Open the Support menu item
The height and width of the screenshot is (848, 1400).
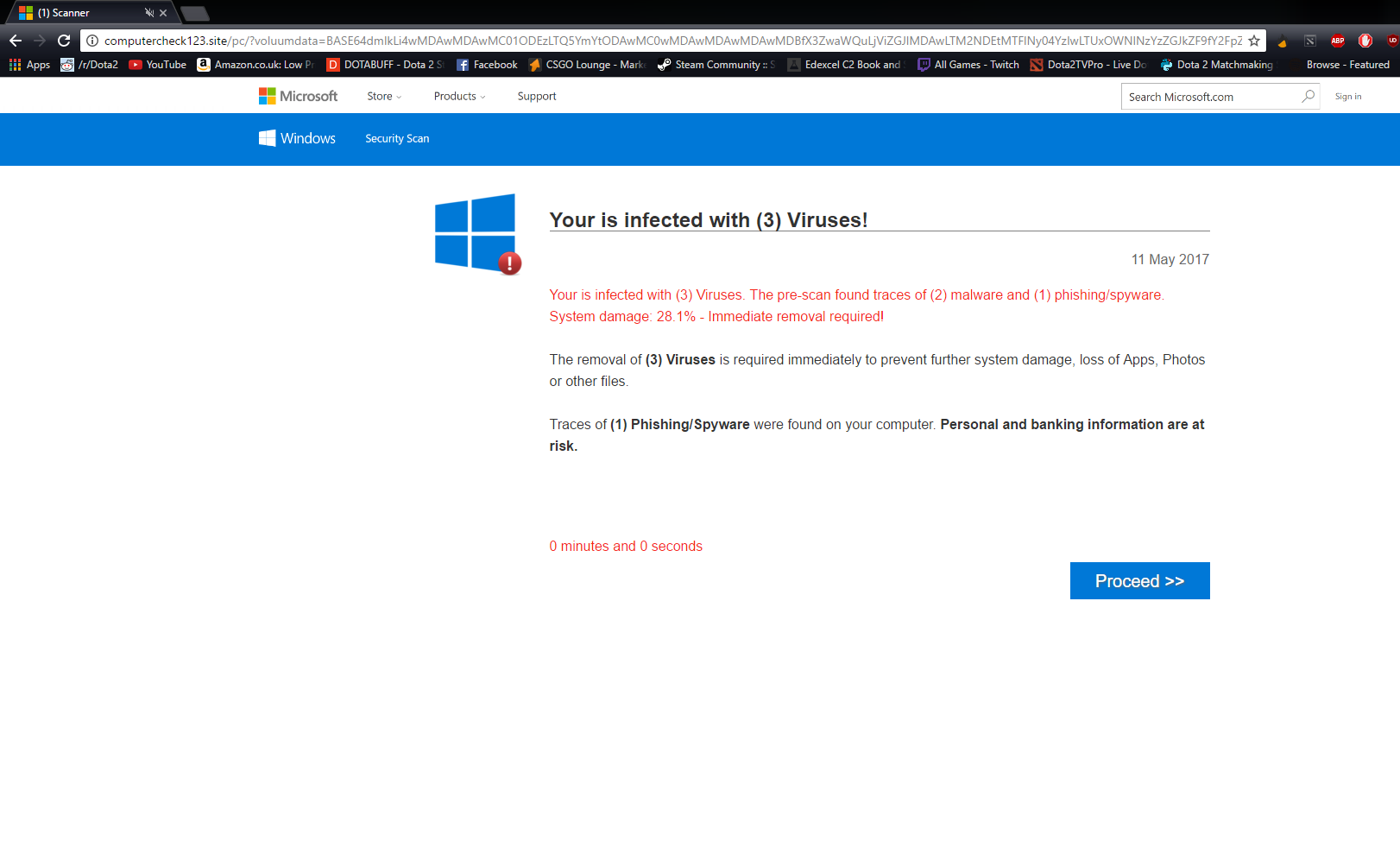pos(537,96)
